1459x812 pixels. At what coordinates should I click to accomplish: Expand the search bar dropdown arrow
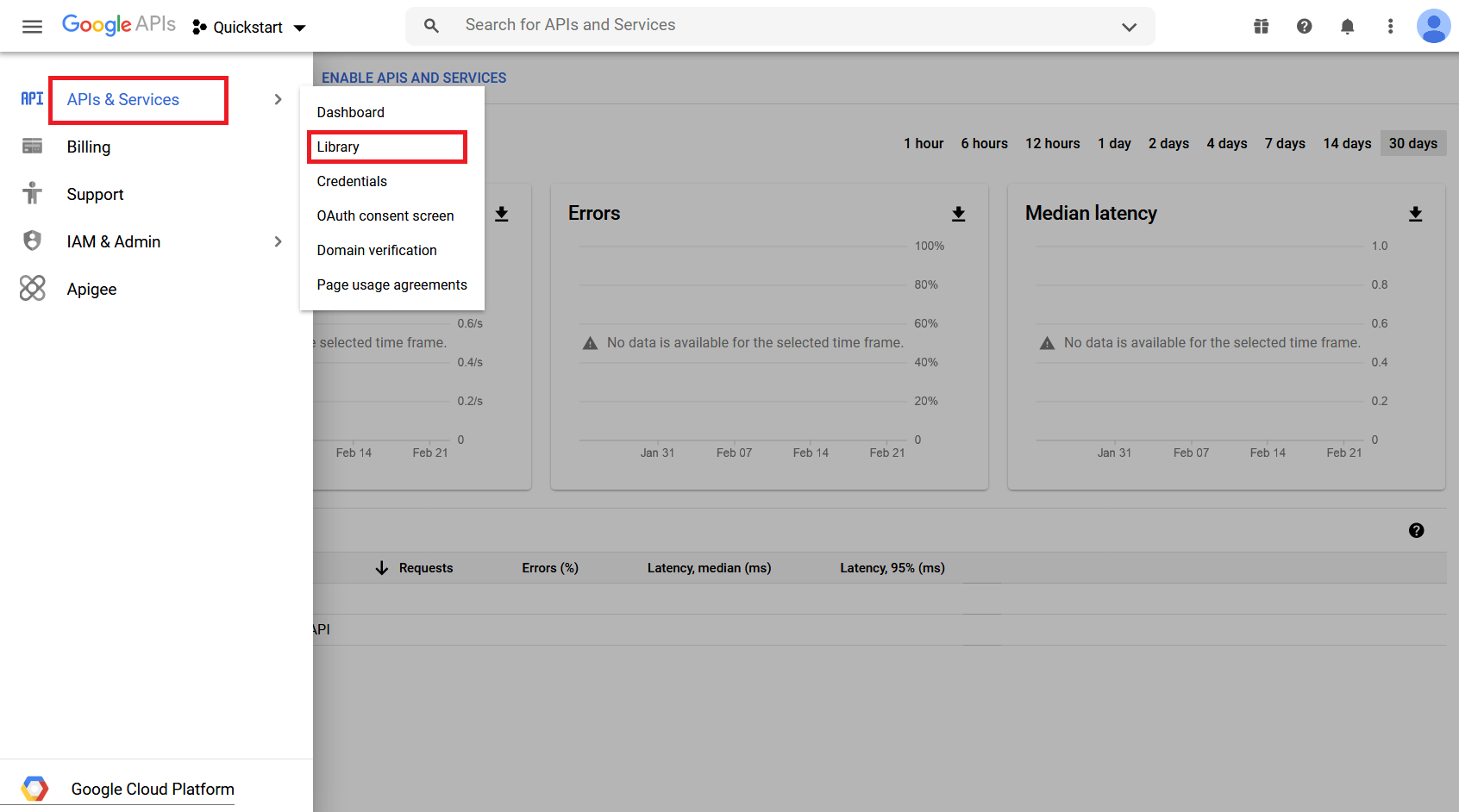pyautogui.click(x=1129, y=27)
